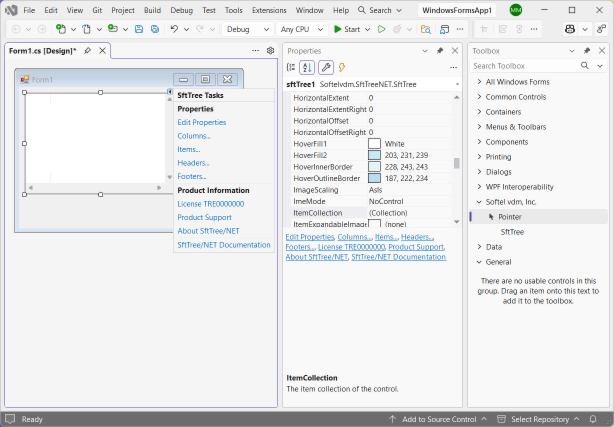
Task: Select the ItemCollection property row
Action: pos(372,213)
